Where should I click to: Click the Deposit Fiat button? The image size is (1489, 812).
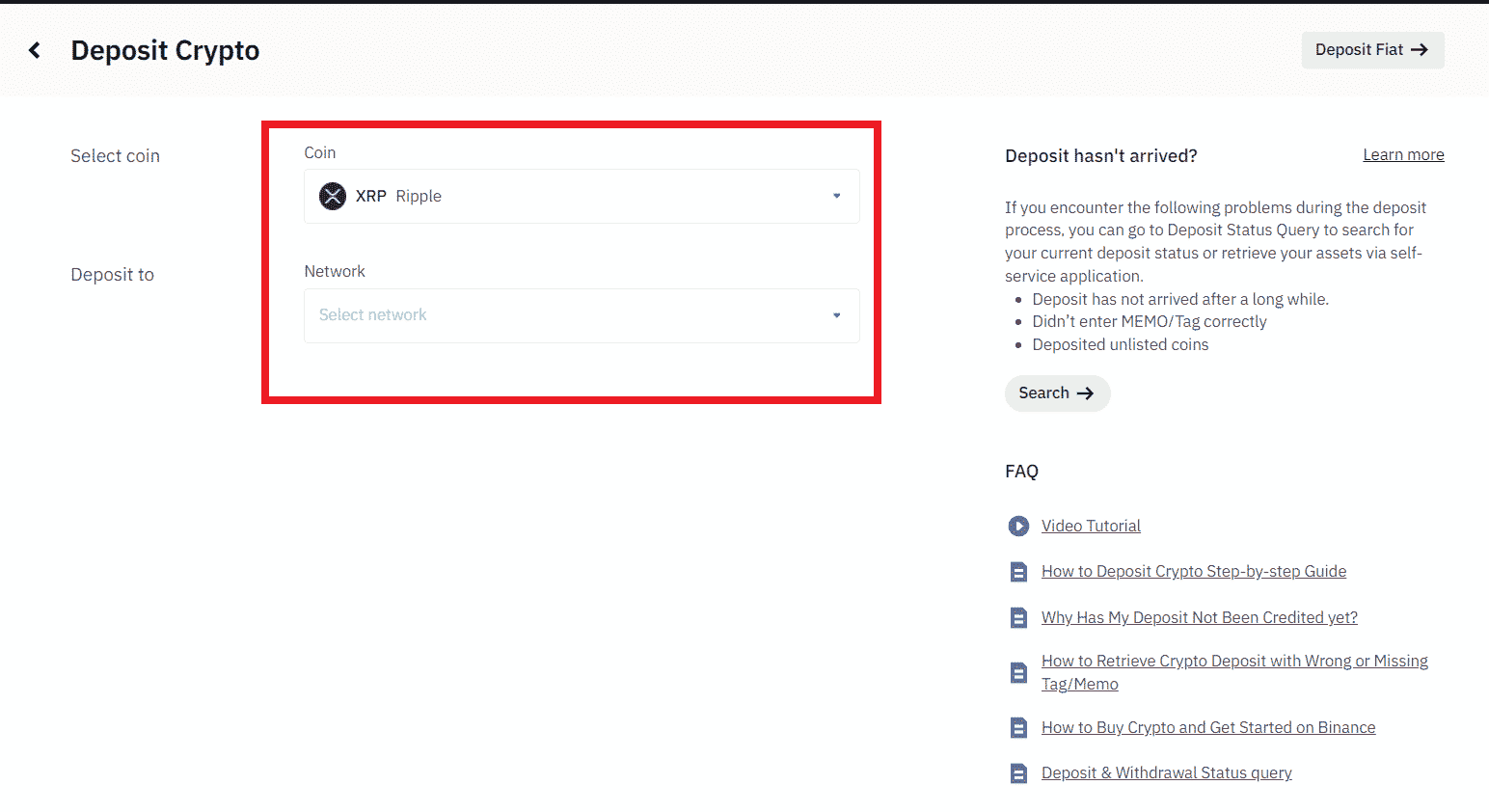[x=1372, y=50]
